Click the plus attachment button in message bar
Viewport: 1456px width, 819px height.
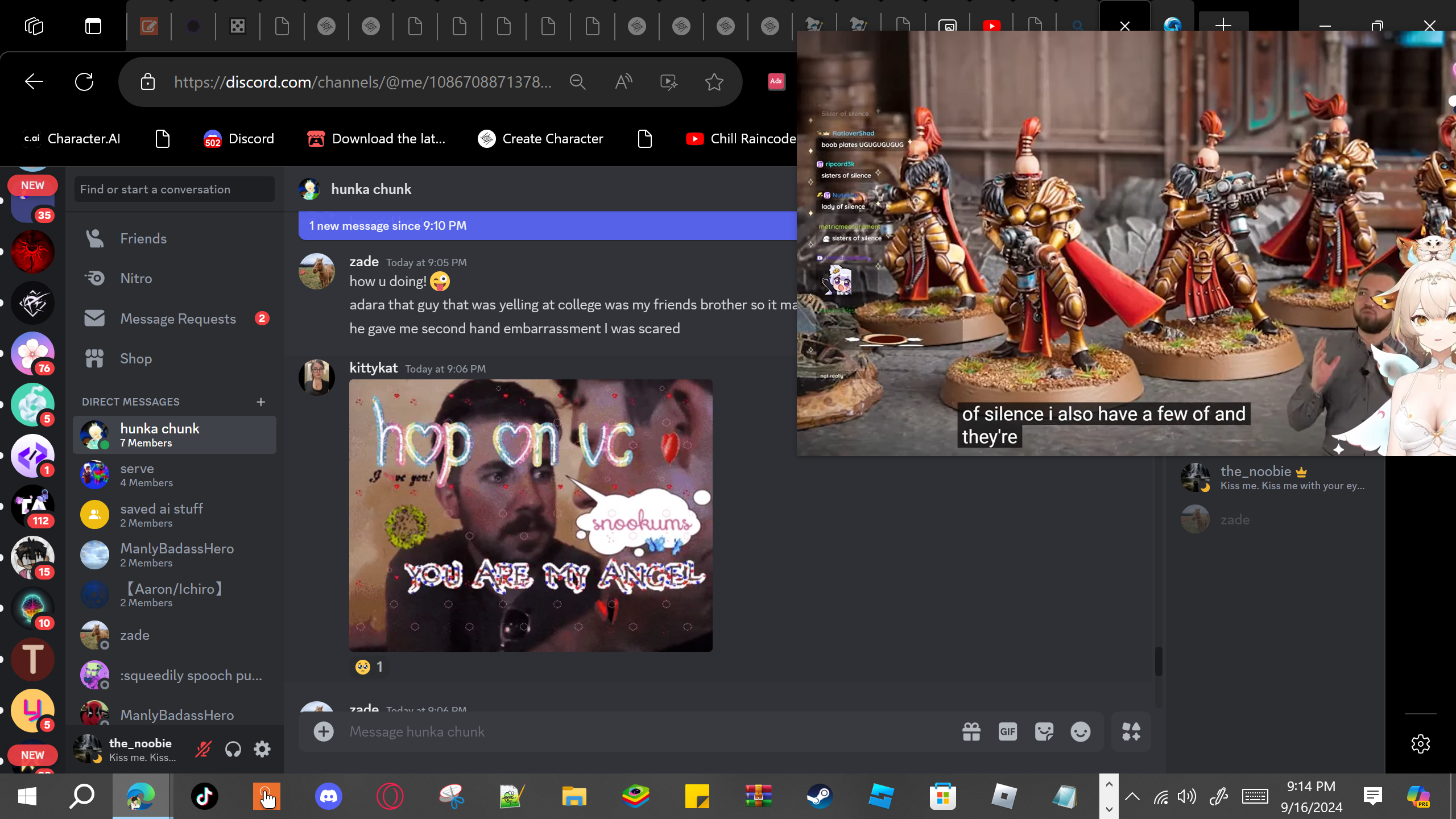(x=324, y=732)
